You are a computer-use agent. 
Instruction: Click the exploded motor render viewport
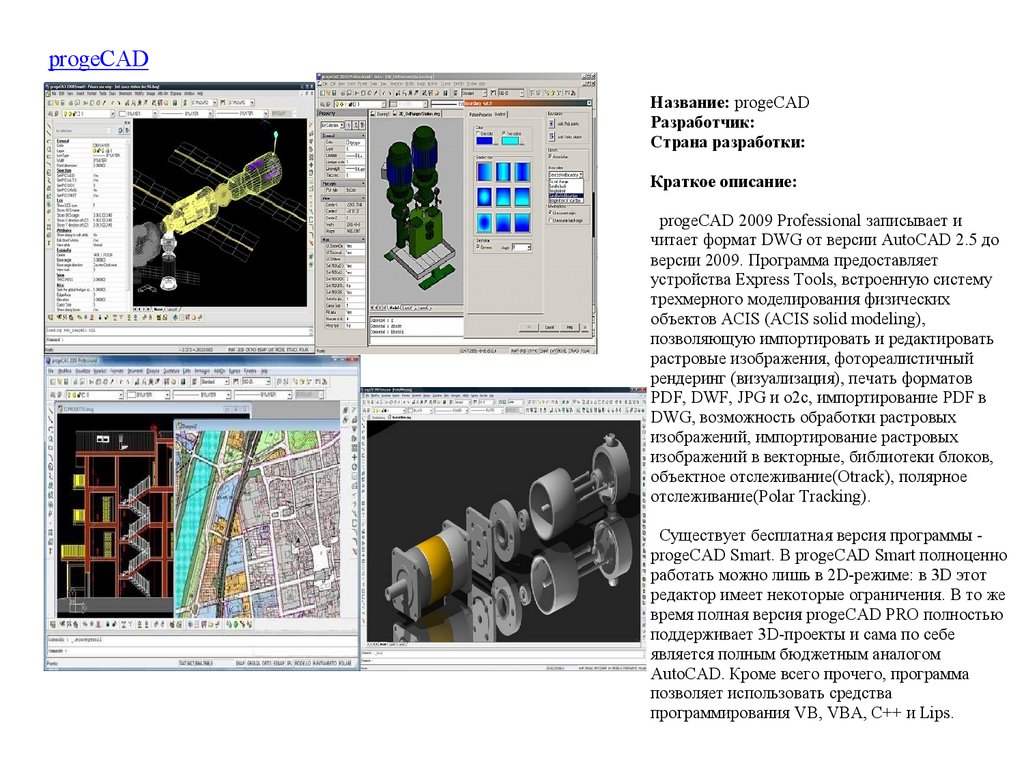(503, 531)
